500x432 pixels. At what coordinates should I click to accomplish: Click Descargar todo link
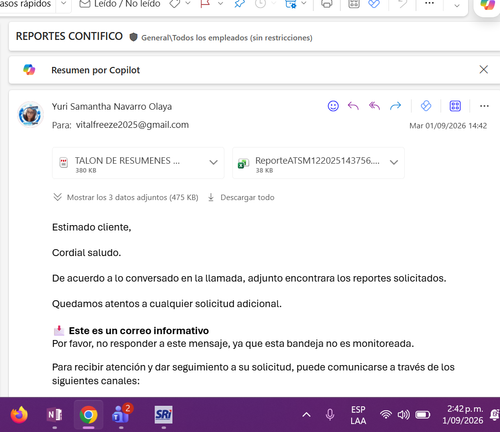click(247, 197)
